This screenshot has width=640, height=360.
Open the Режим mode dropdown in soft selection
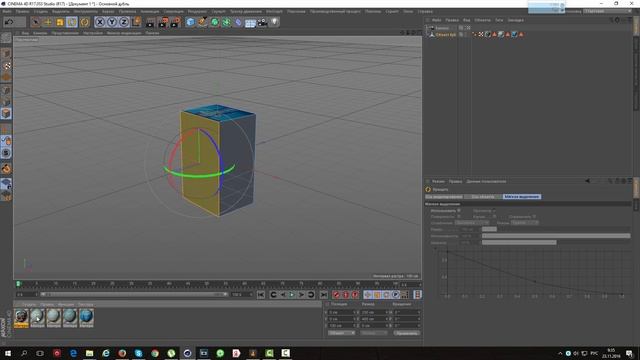click(x=524, y=223)
